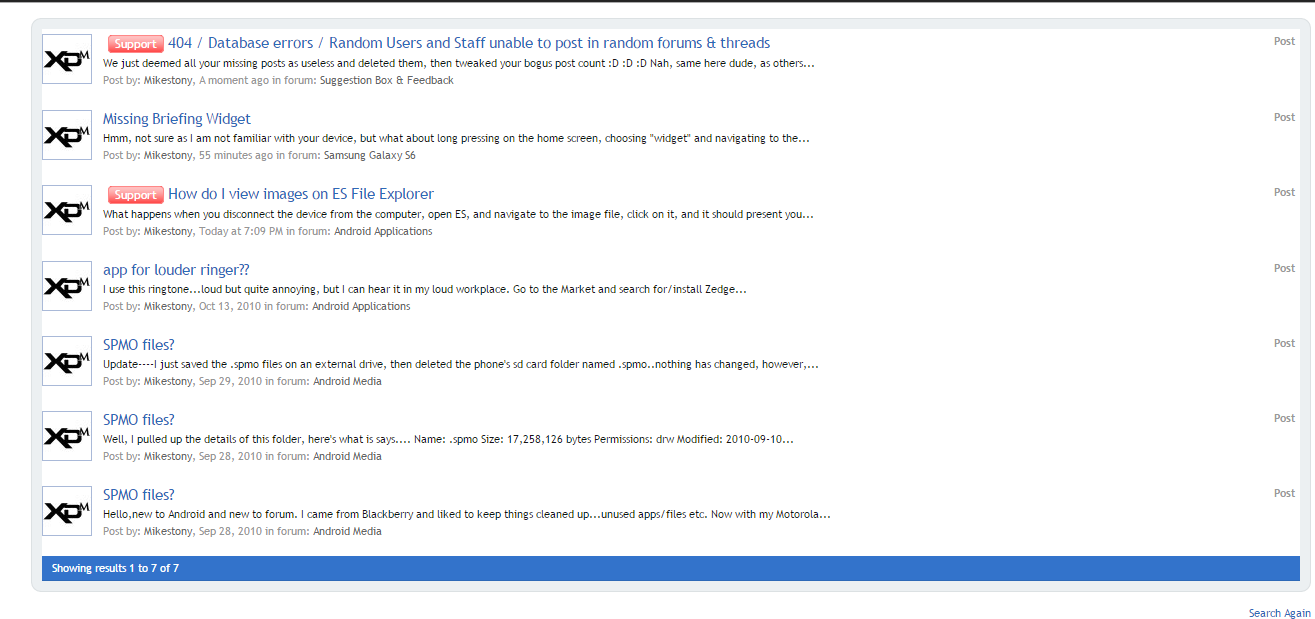Open the 404 / Database errors thread title
This screenshot has width=1315, height=619.
pos(468,43)
